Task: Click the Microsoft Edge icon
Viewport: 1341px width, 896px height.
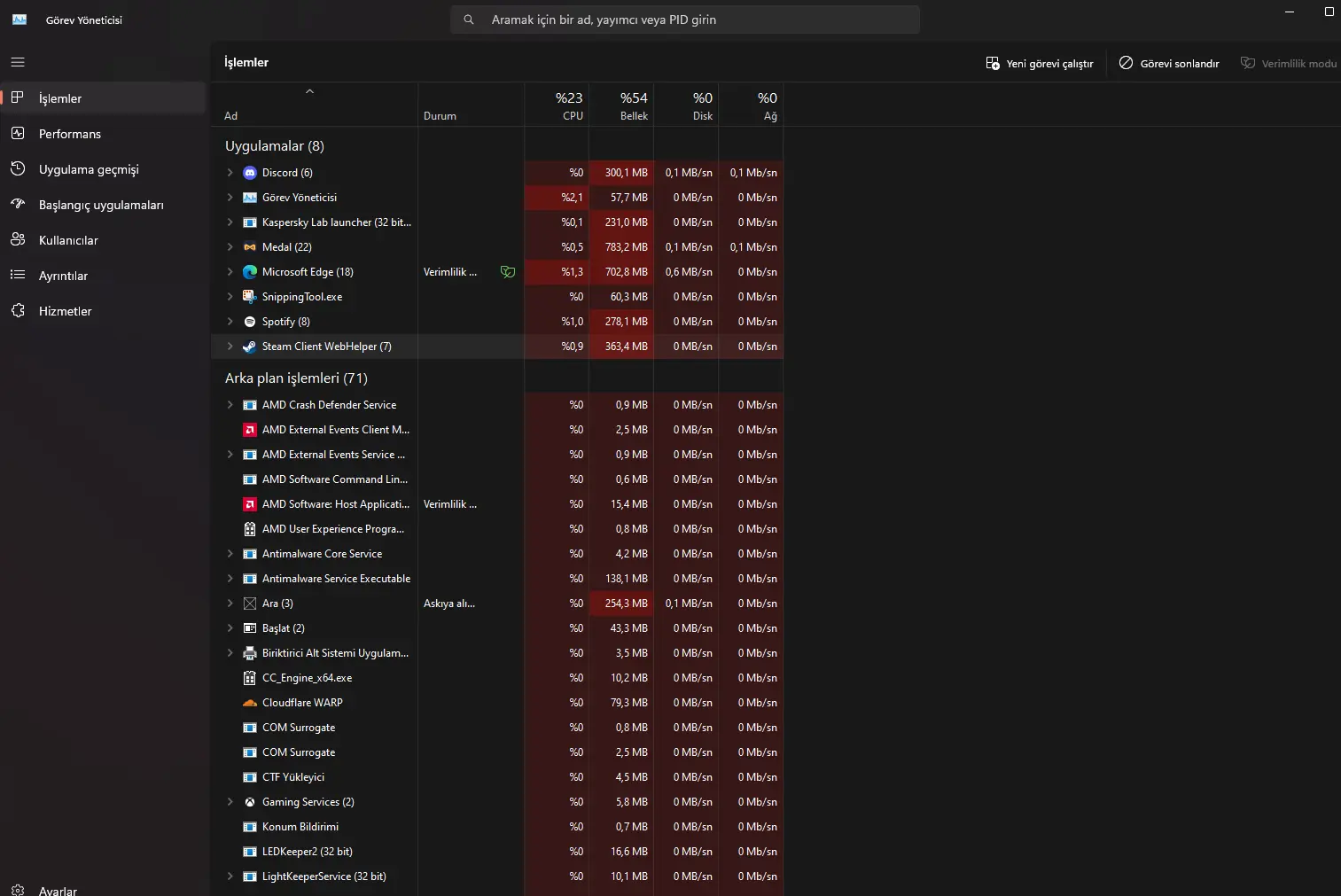Action: (x=250, y=272)
